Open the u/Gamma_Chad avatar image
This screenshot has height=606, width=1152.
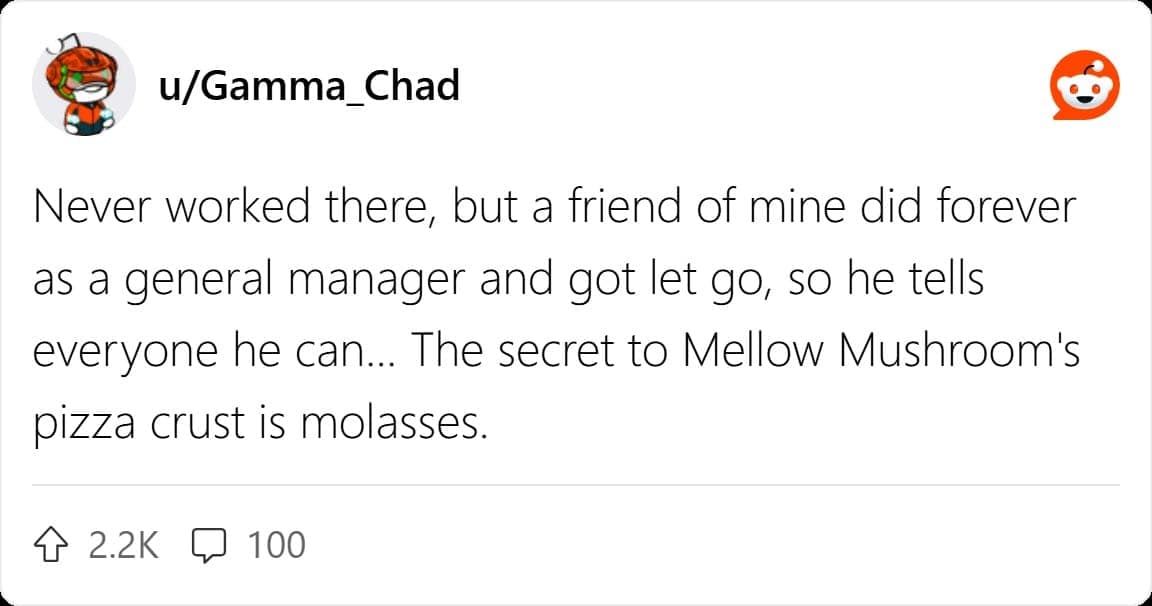click(x=84, y=86)
